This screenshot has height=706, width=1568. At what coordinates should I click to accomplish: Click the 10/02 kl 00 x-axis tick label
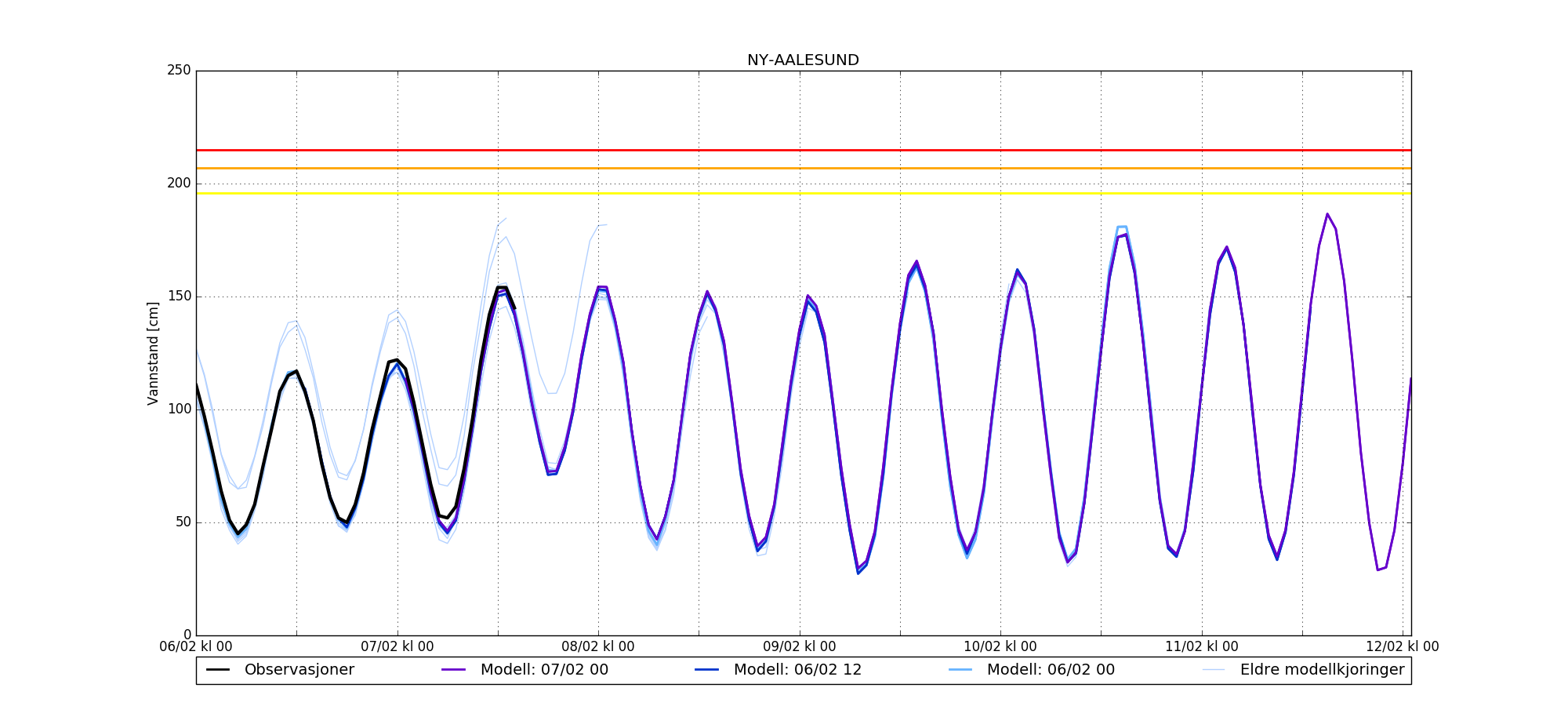[x=1000, y=647]
